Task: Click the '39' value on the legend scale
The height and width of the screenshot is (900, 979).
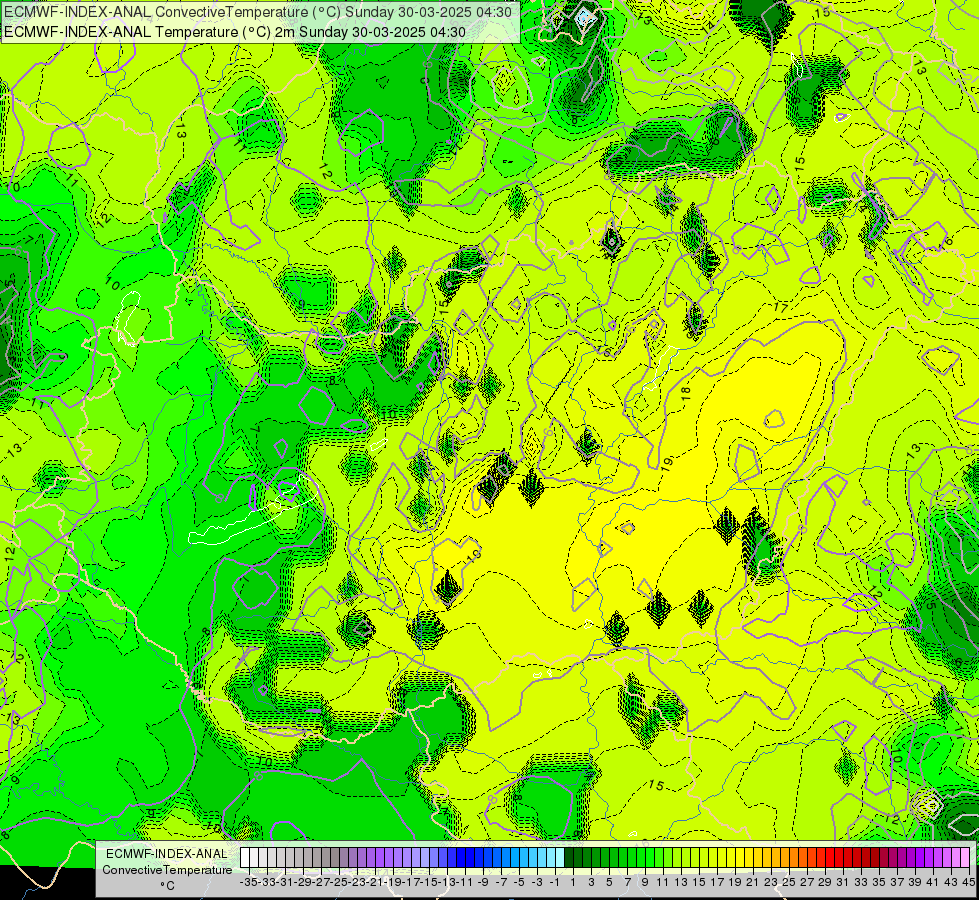Action: pos(915,882)
